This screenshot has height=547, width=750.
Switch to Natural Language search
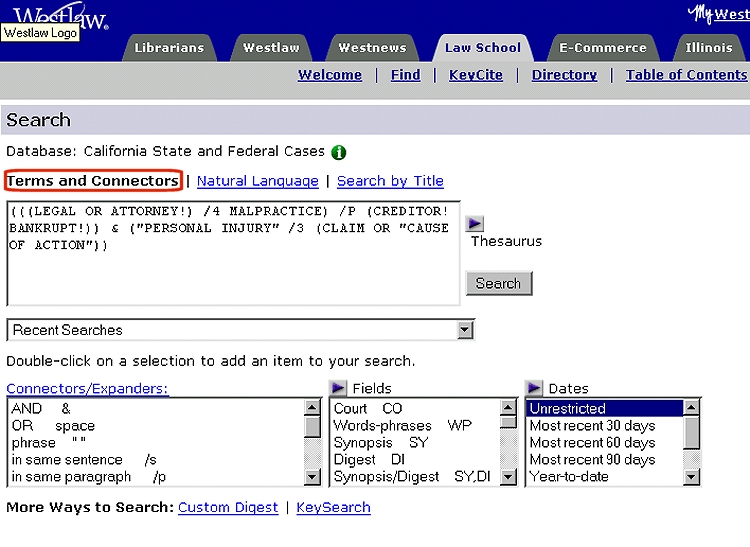pos(257,181)
